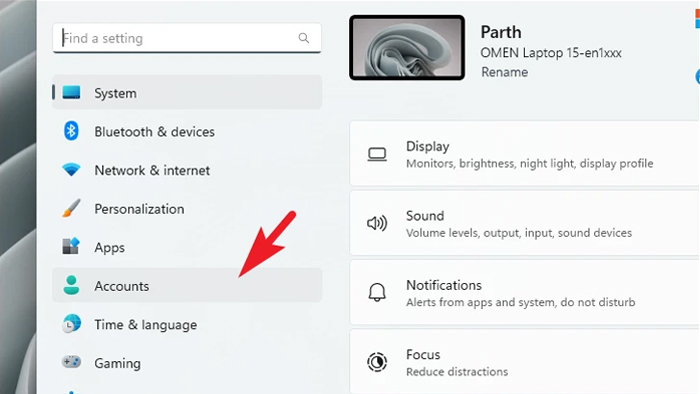Screen dimensions: 700x394
Task: Click the Wi-Fi Network icon
Action: click(x=71, y=170)
